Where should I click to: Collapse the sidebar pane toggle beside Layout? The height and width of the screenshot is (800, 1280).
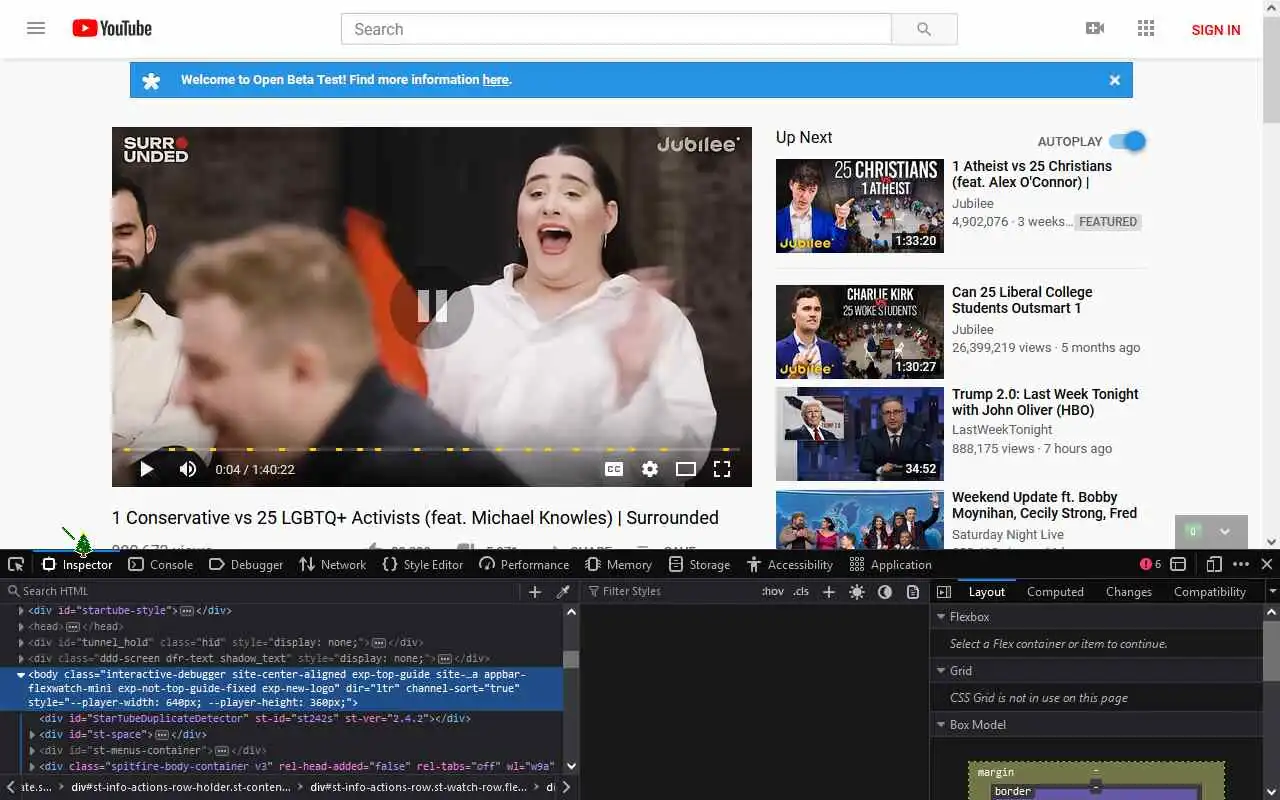pos(943,592)
